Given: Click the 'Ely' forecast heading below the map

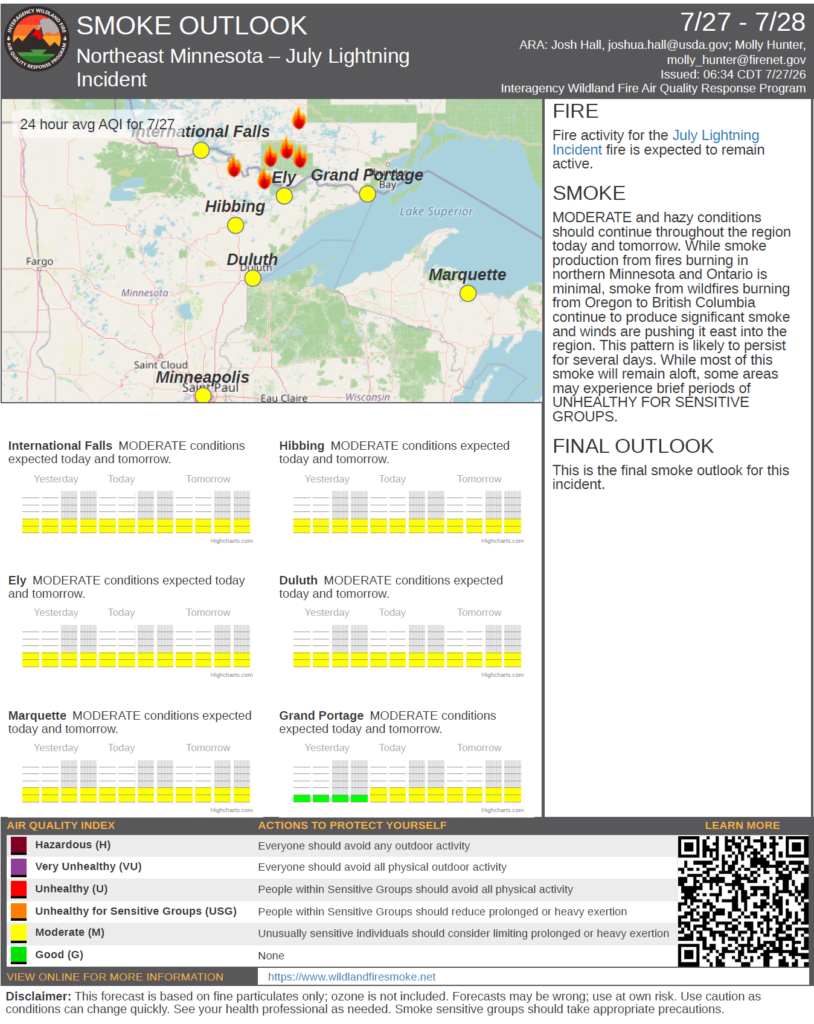Looking at the screenshot, I should click(x=17, y=580).
